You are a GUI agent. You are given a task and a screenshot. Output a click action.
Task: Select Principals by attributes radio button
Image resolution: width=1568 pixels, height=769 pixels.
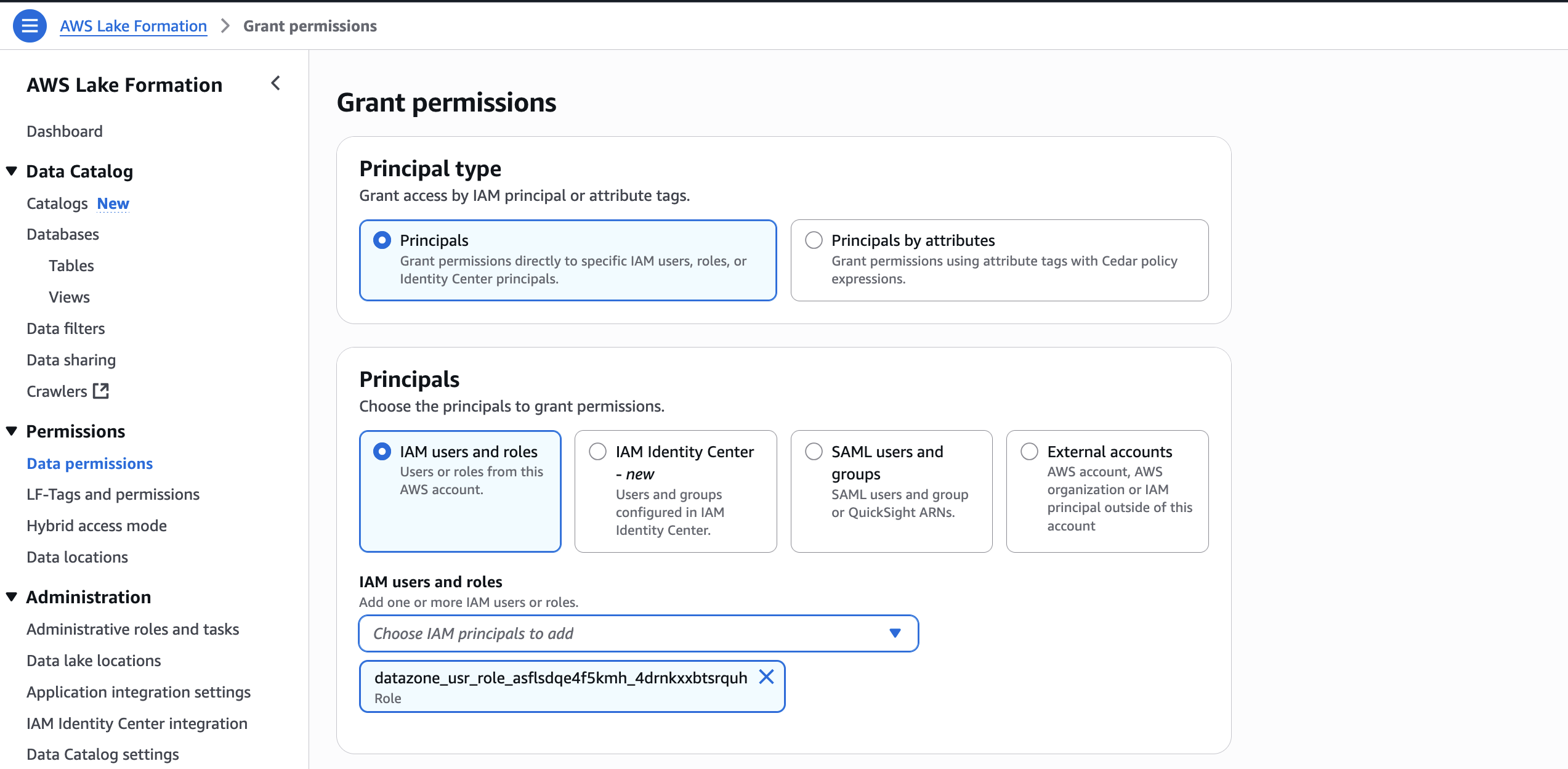click(814, 240)
